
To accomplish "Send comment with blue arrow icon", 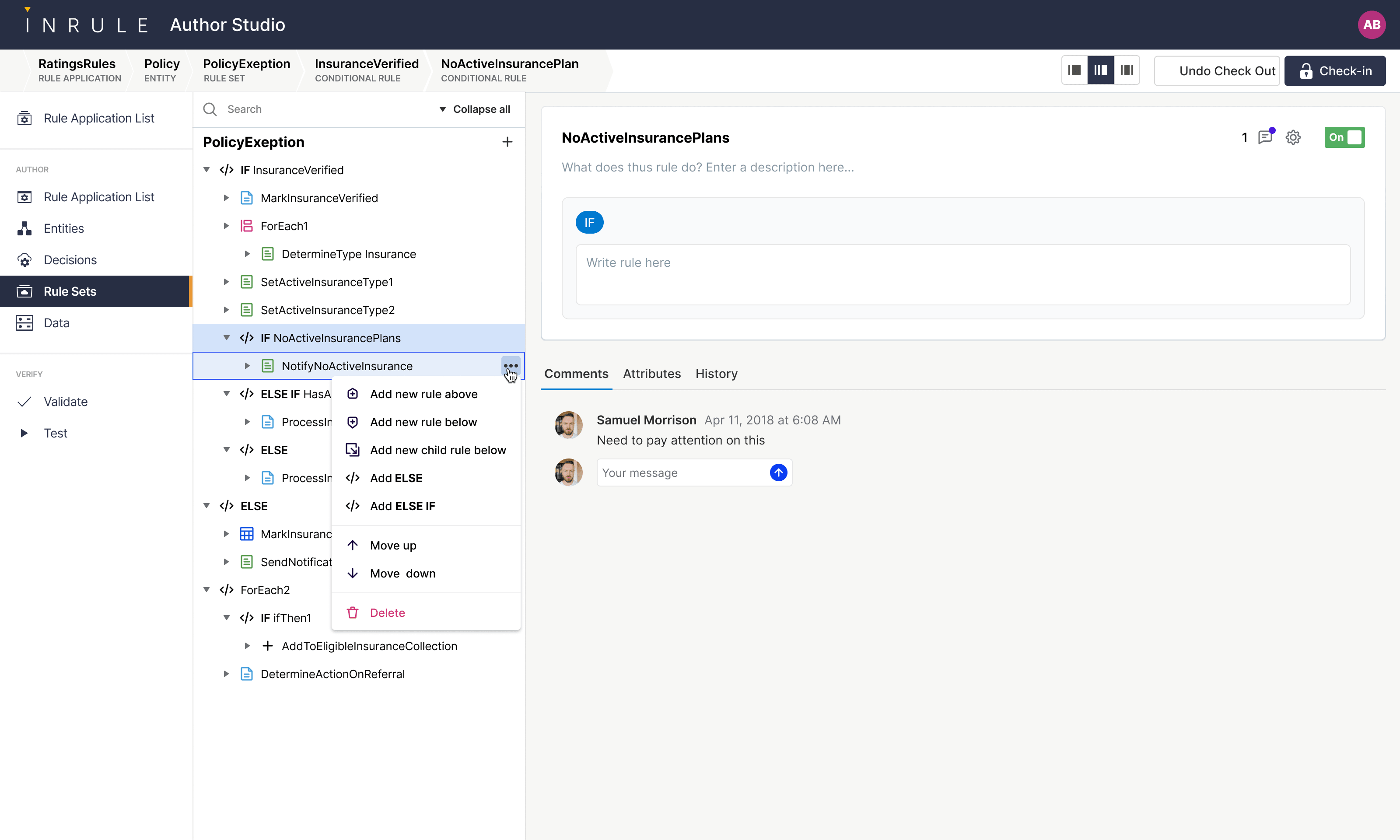I will pos(779,472).
